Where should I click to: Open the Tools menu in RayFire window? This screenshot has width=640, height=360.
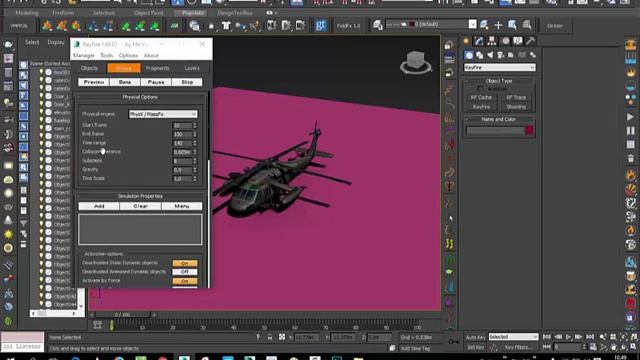(x=107, y=56)
